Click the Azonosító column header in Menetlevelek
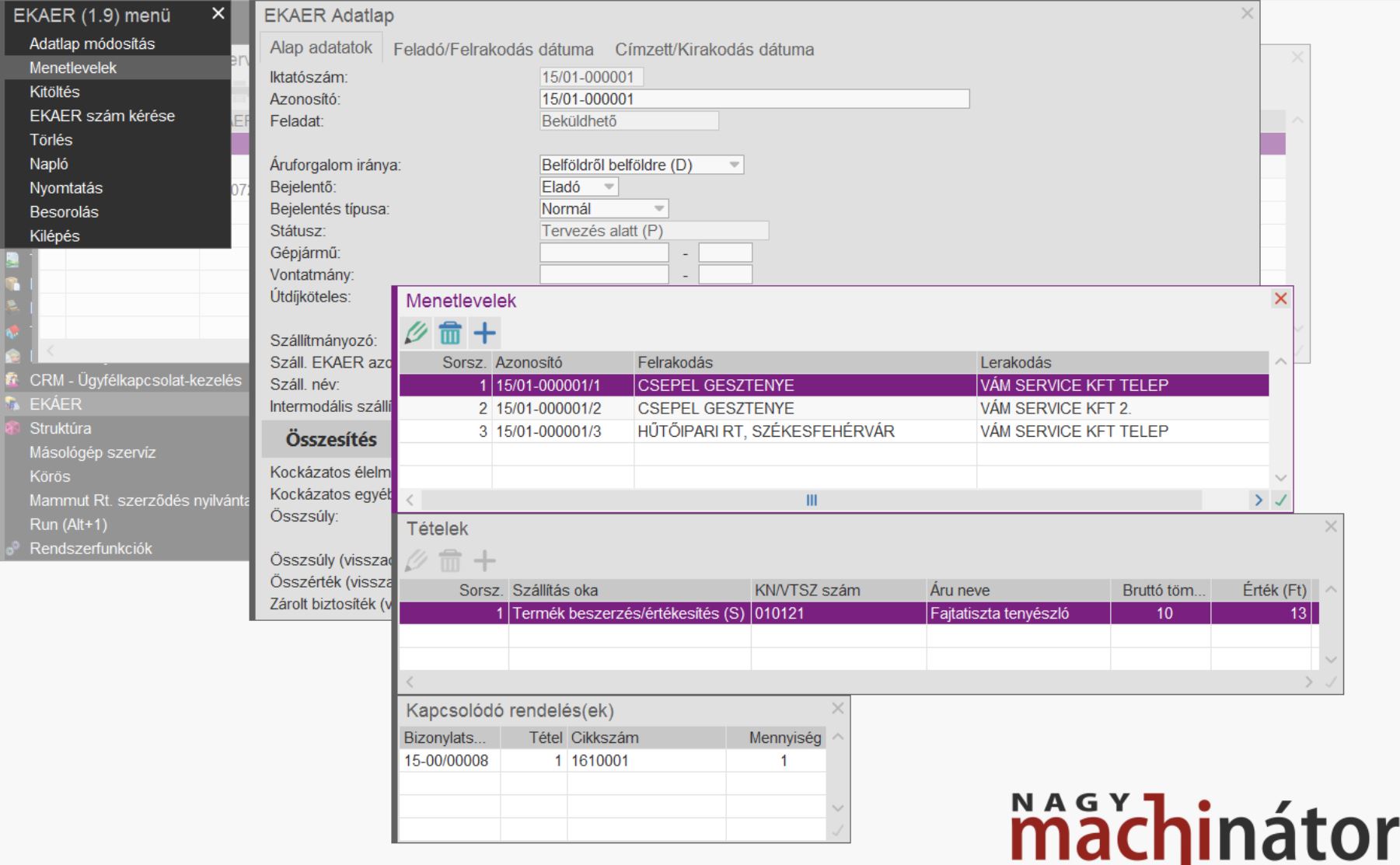 pos(563,362)
